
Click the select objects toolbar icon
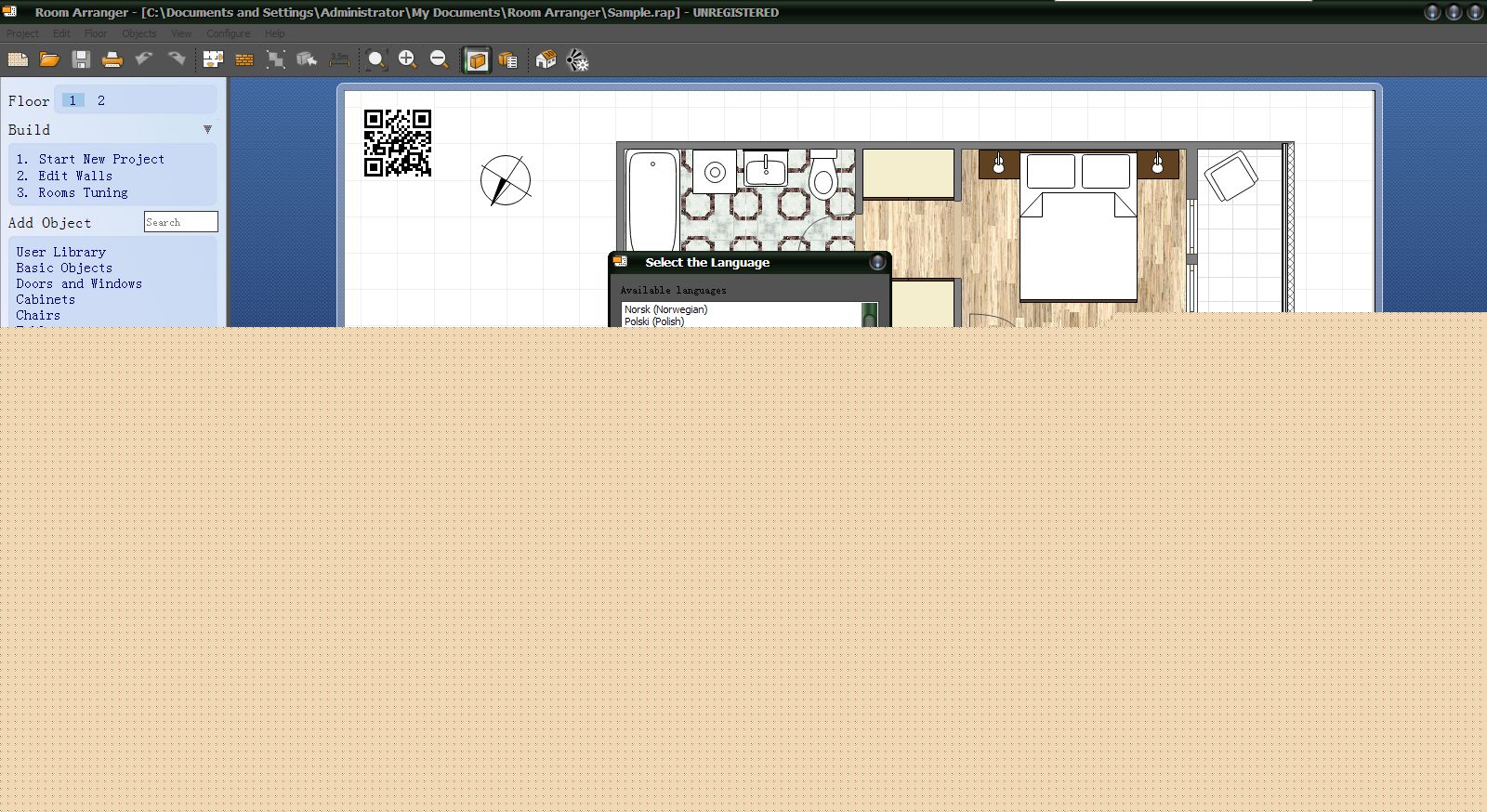click(276, 60)
